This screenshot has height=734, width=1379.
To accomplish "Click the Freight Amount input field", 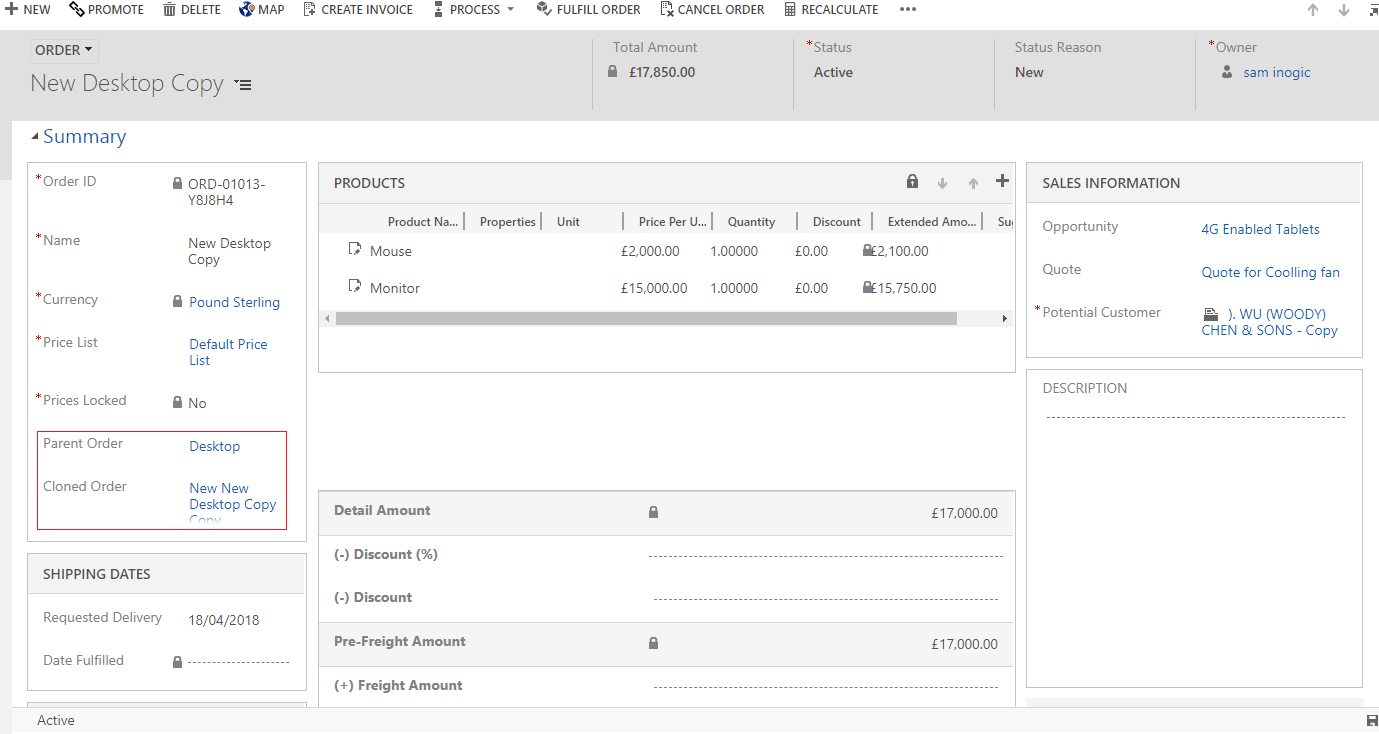I will 825,686.
